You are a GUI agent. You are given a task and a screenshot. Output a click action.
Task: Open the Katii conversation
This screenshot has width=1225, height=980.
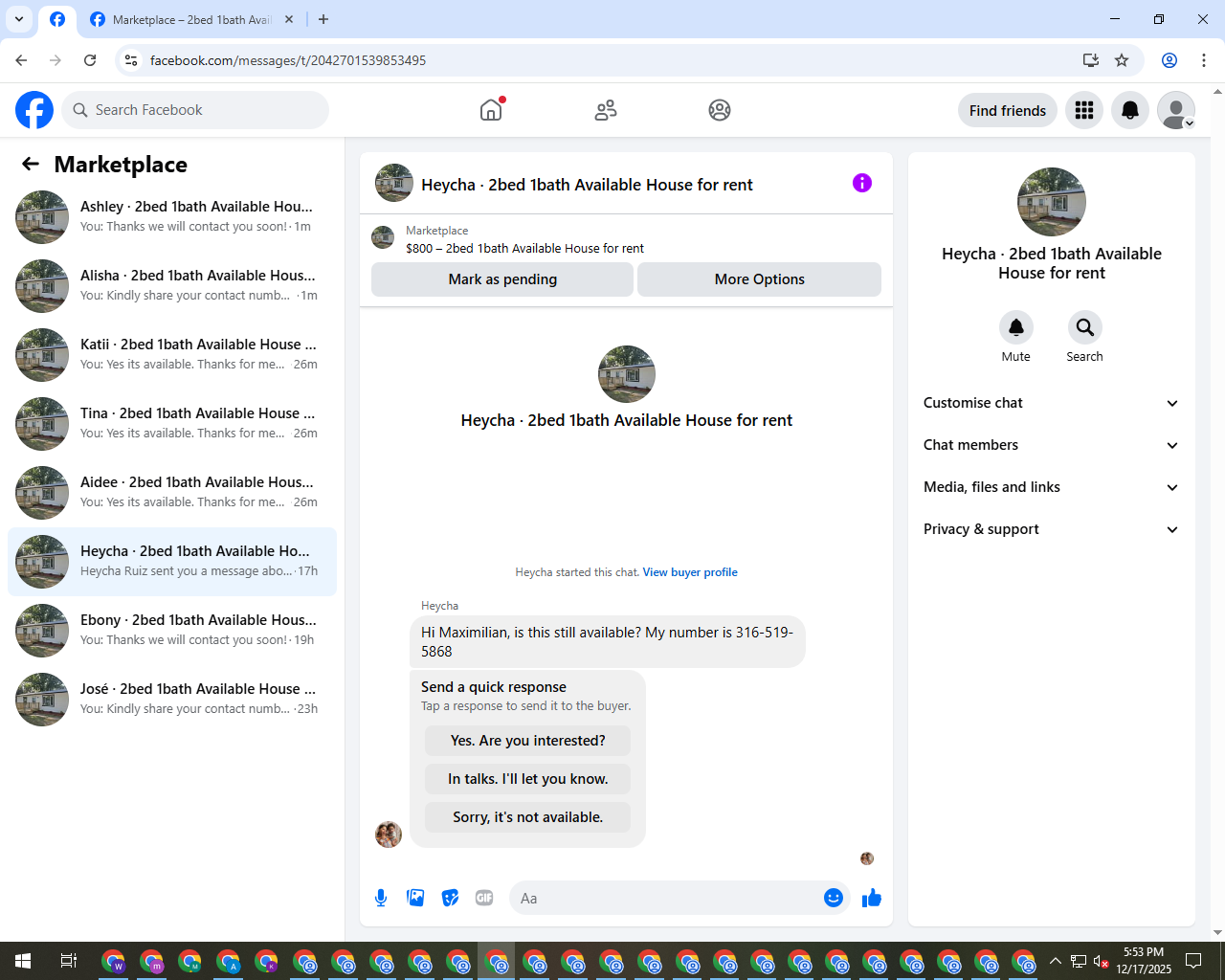click(x=172, y=355)
